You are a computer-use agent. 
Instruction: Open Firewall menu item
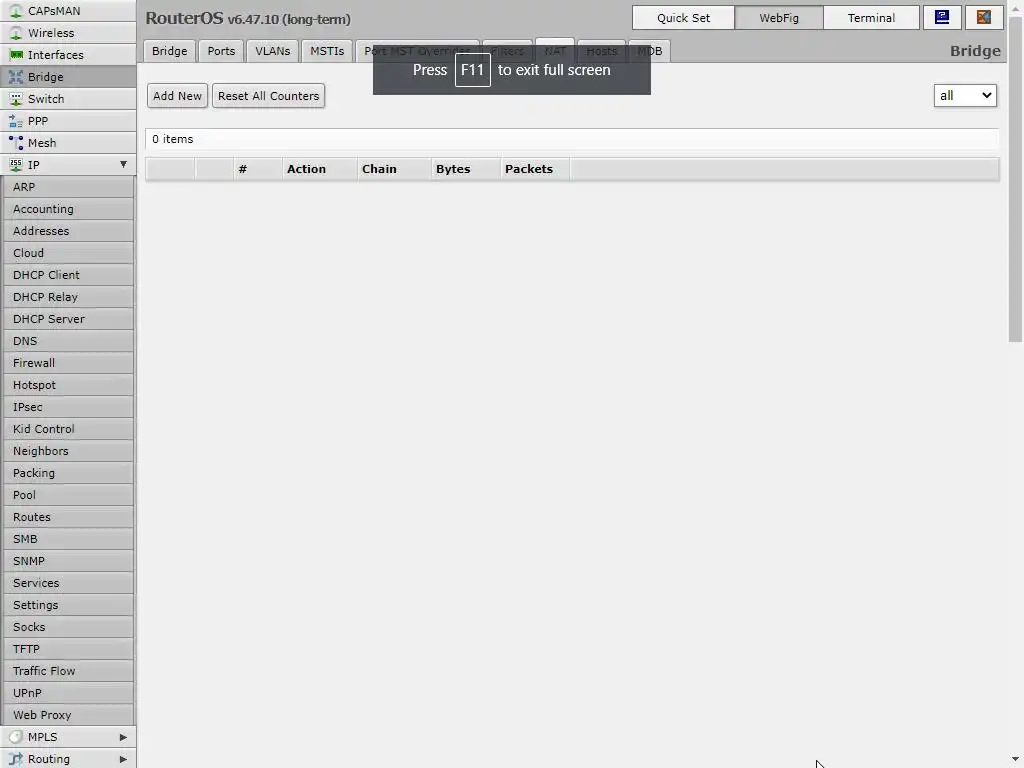[68, 363]
